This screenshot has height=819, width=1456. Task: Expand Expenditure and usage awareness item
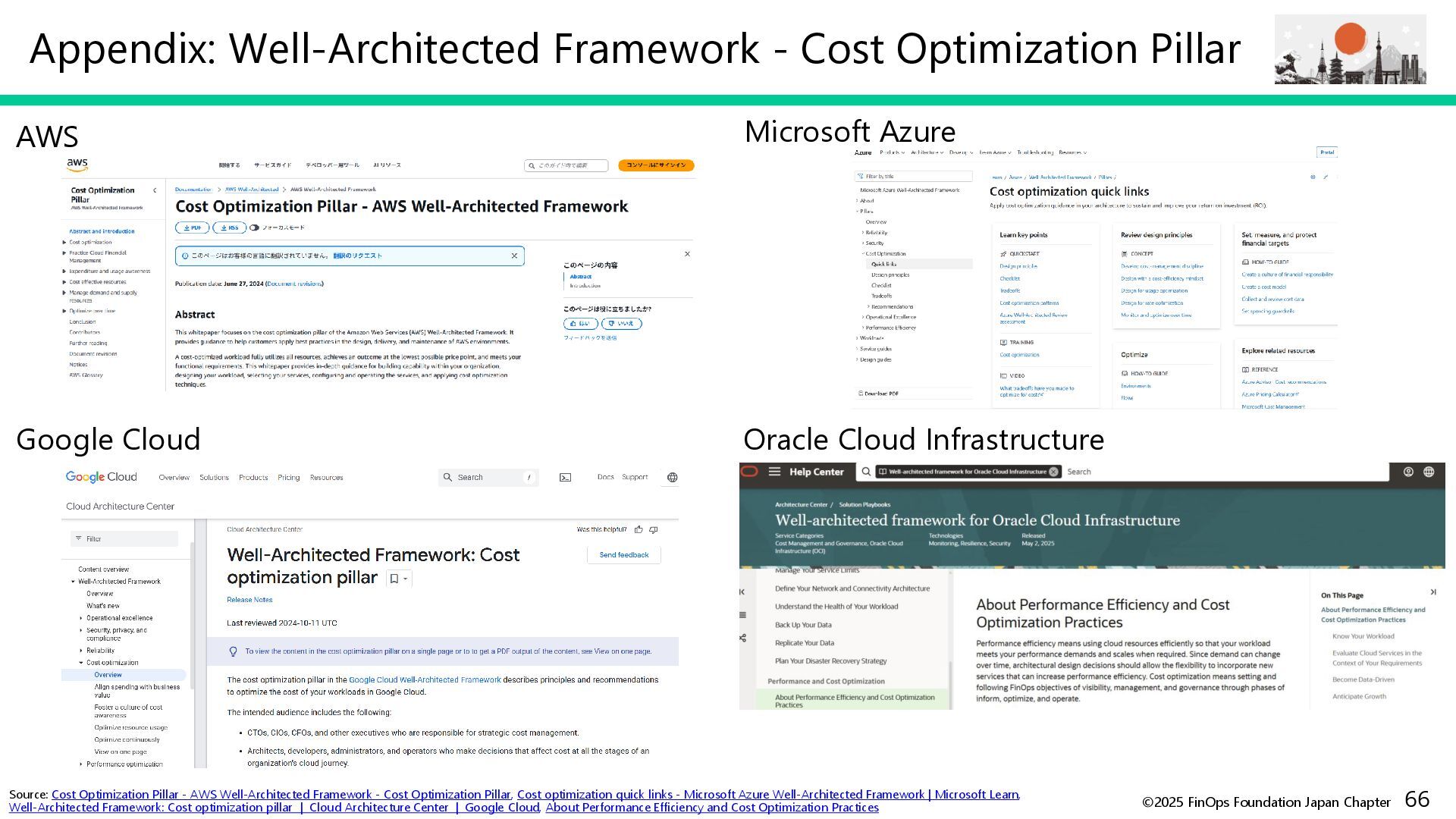point(64,271)
